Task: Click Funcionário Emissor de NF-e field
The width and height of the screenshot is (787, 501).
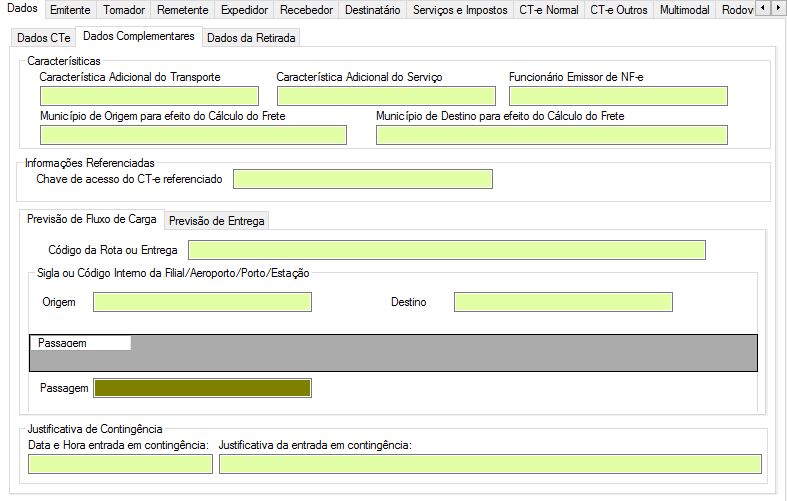Action: click(618, 96)
